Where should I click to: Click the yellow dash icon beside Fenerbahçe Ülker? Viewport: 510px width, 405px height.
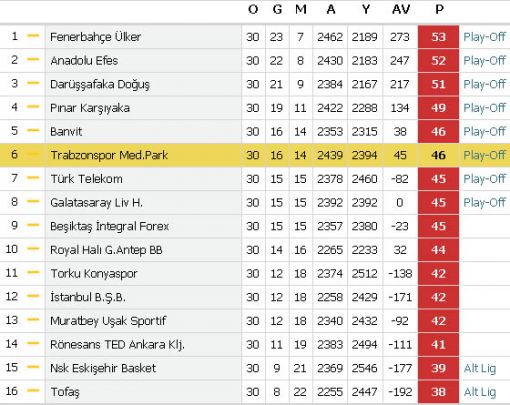click(x=33, y=36)
